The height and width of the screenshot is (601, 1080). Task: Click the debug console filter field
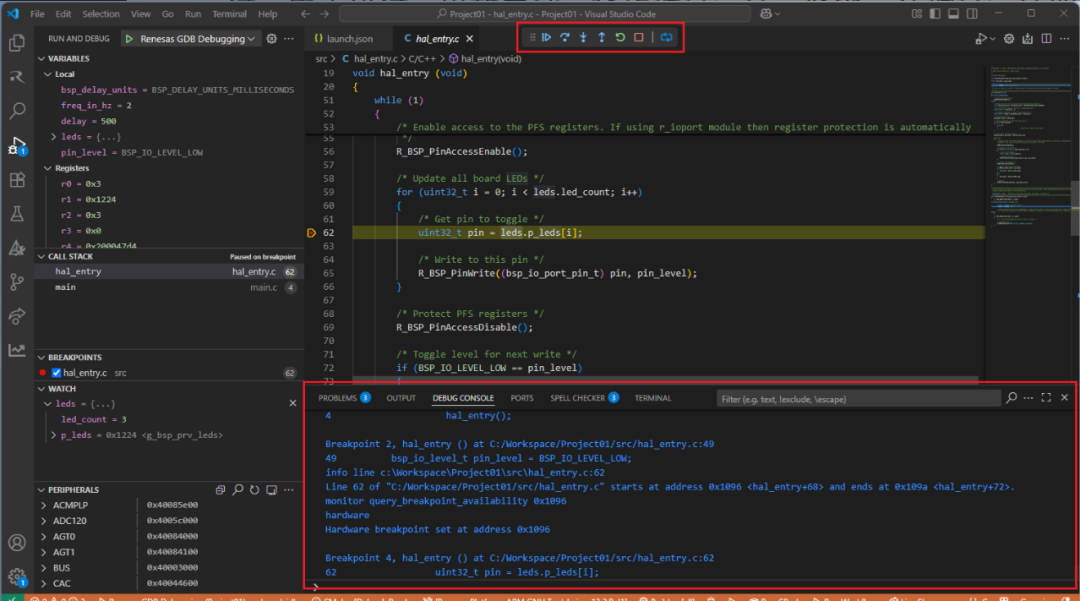[x=858, y=399]
